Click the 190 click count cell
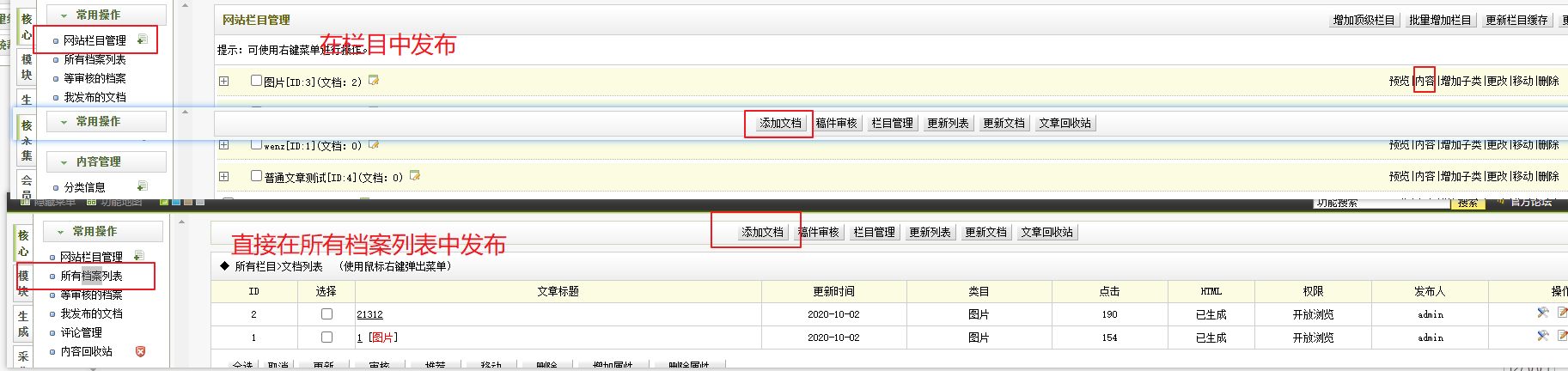Image resolution: width=1568 pixels, height=371 pixels. pyautogui.click(x=1109, y=314)
